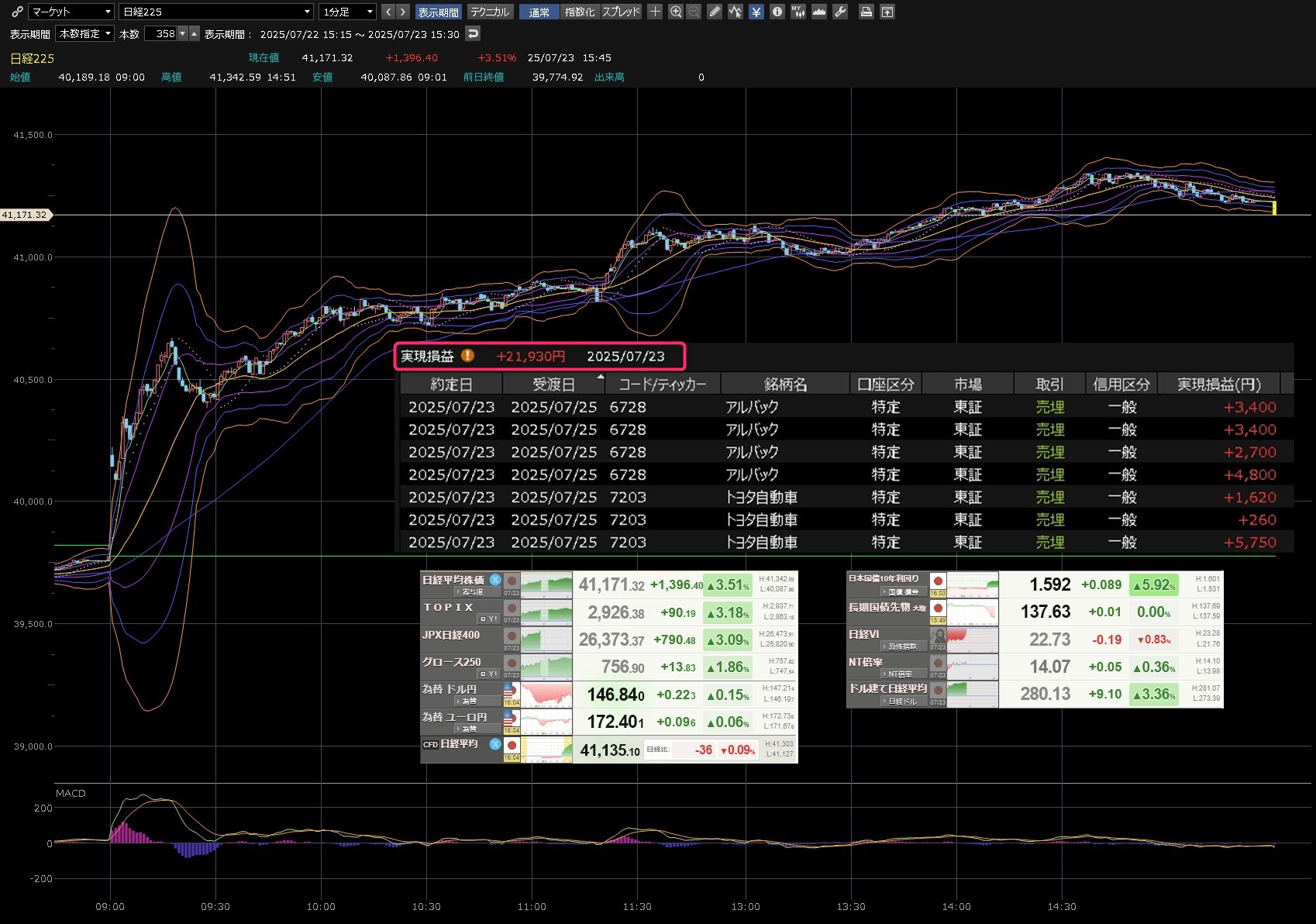Select the 通常 display mode
1316x924 pixels.
pos(539,12)
